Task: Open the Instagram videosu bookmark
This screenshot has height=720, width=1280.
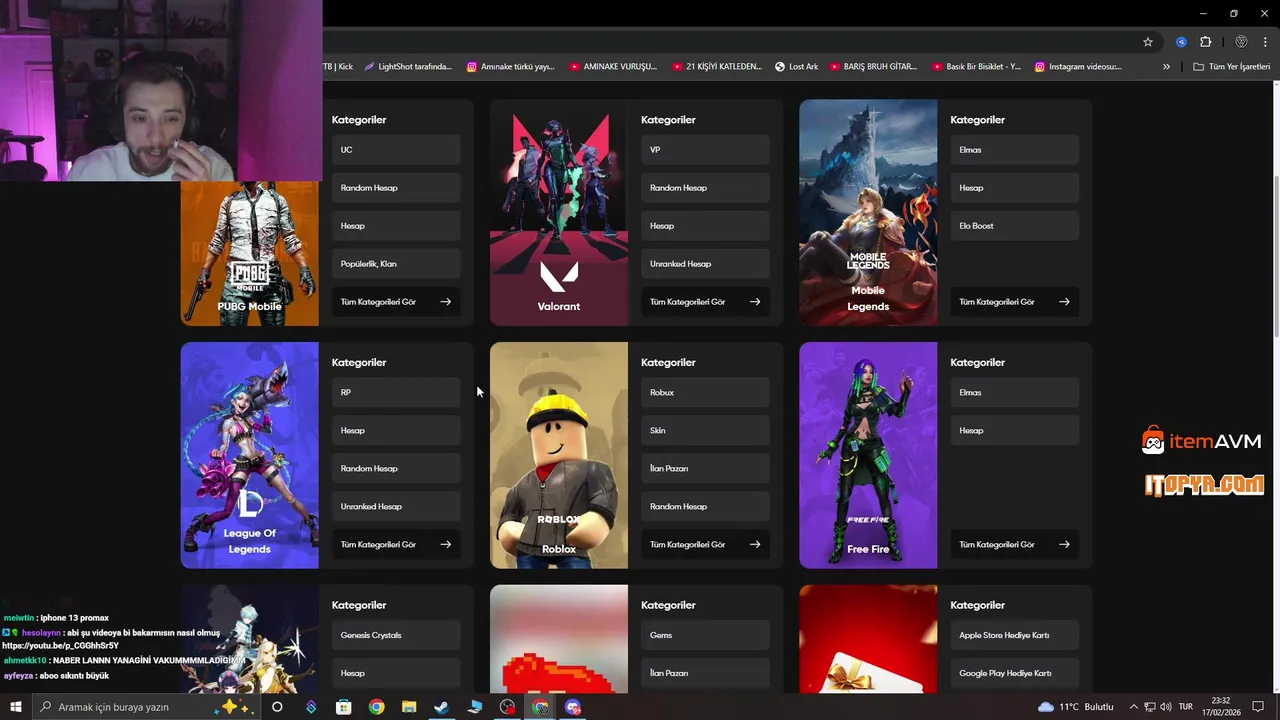Action: pos(1078,67)
